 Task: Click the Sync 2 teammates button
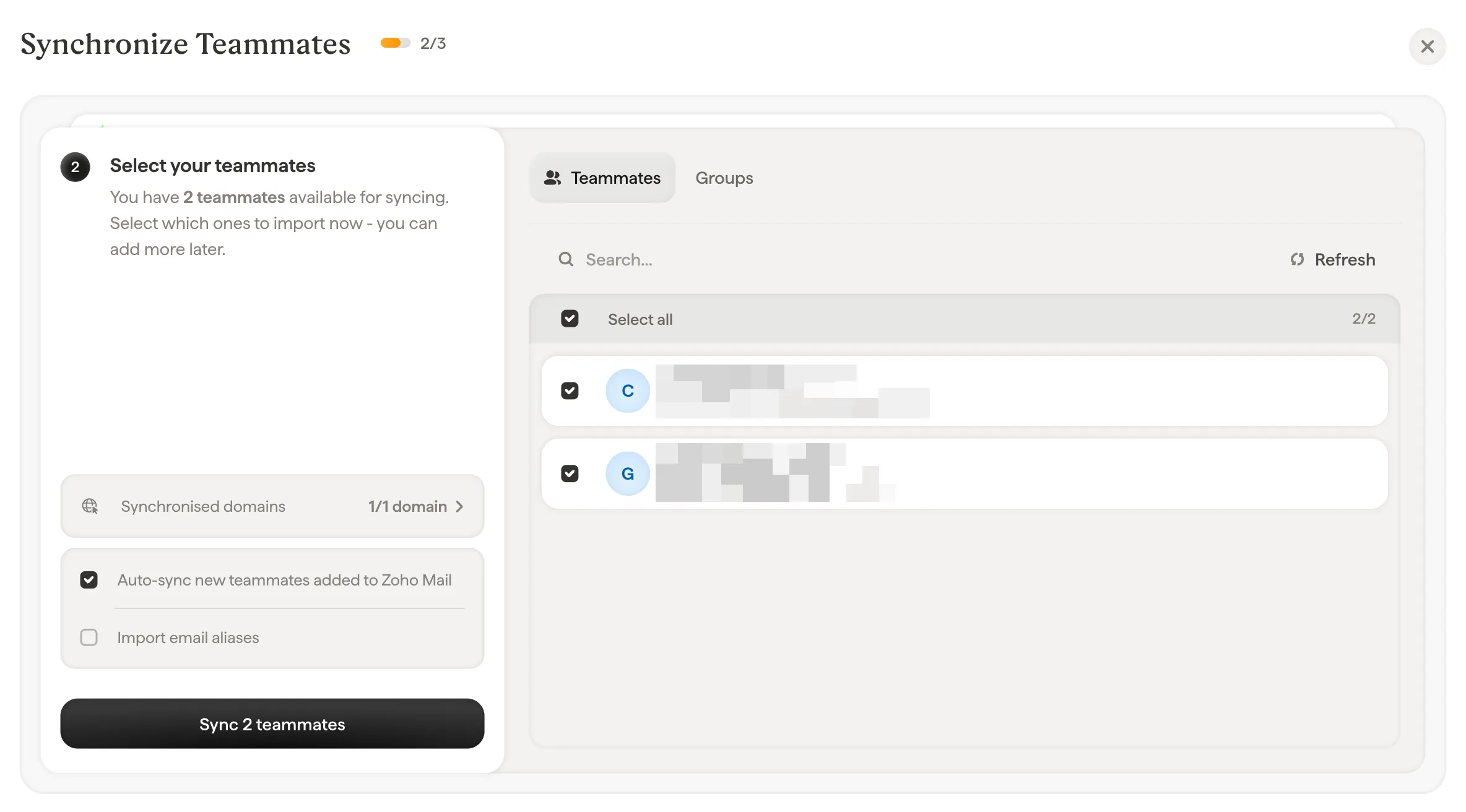click(272, 723)
